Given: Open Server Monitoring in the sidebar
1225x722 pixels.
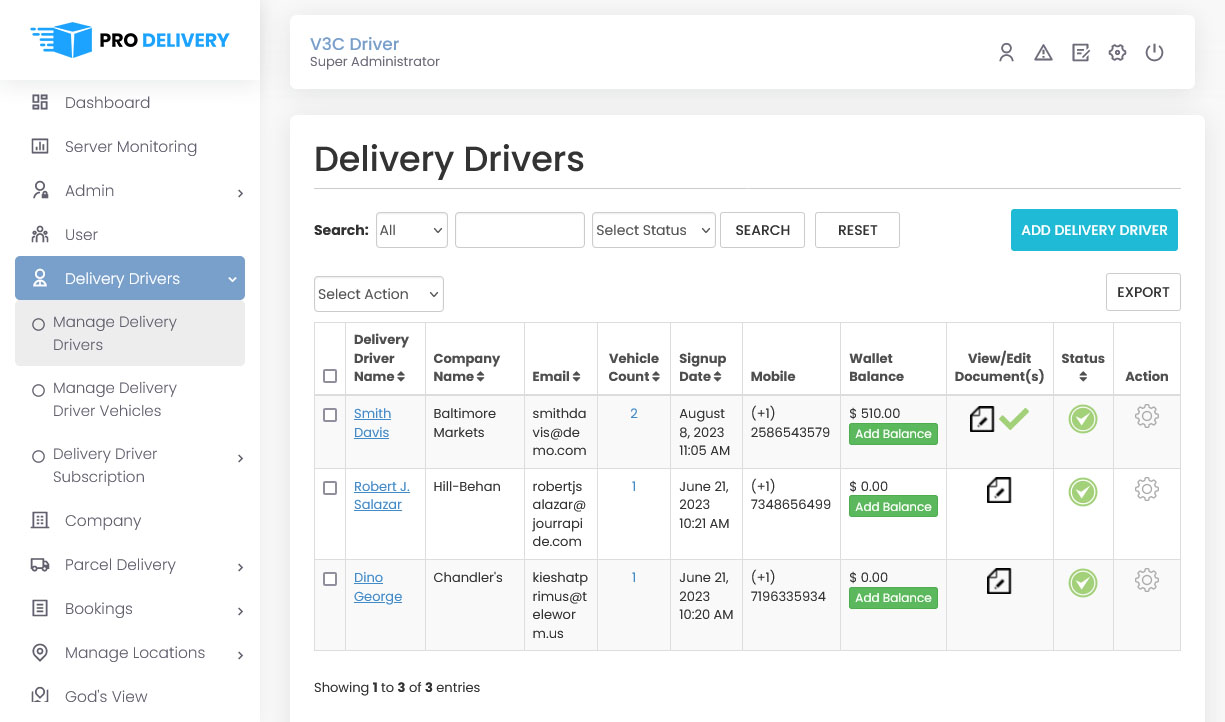Looking at the screenshot, I should pos(130,147).
